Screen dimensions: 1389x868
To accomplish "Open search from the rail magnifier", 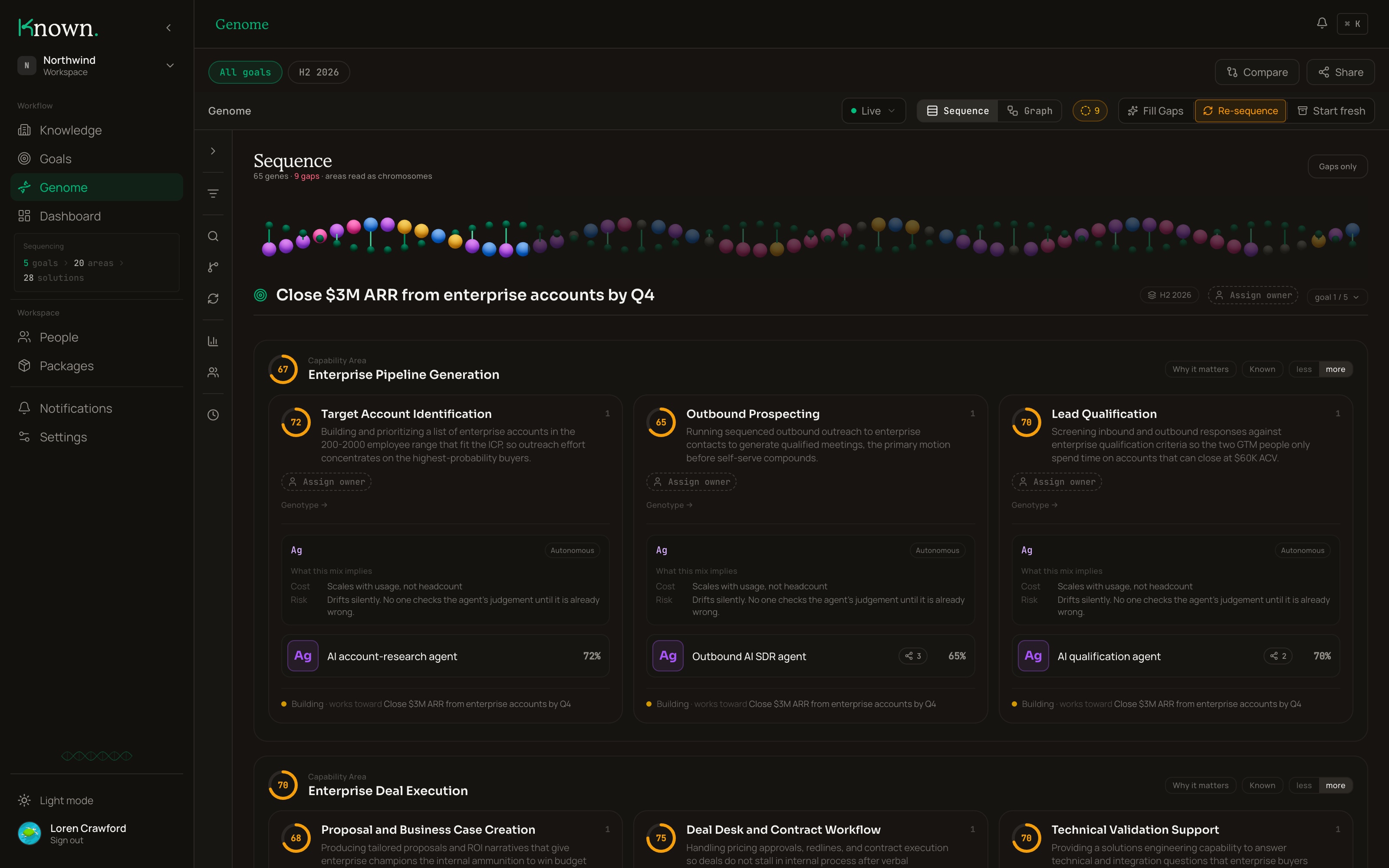I will point(213,237).
